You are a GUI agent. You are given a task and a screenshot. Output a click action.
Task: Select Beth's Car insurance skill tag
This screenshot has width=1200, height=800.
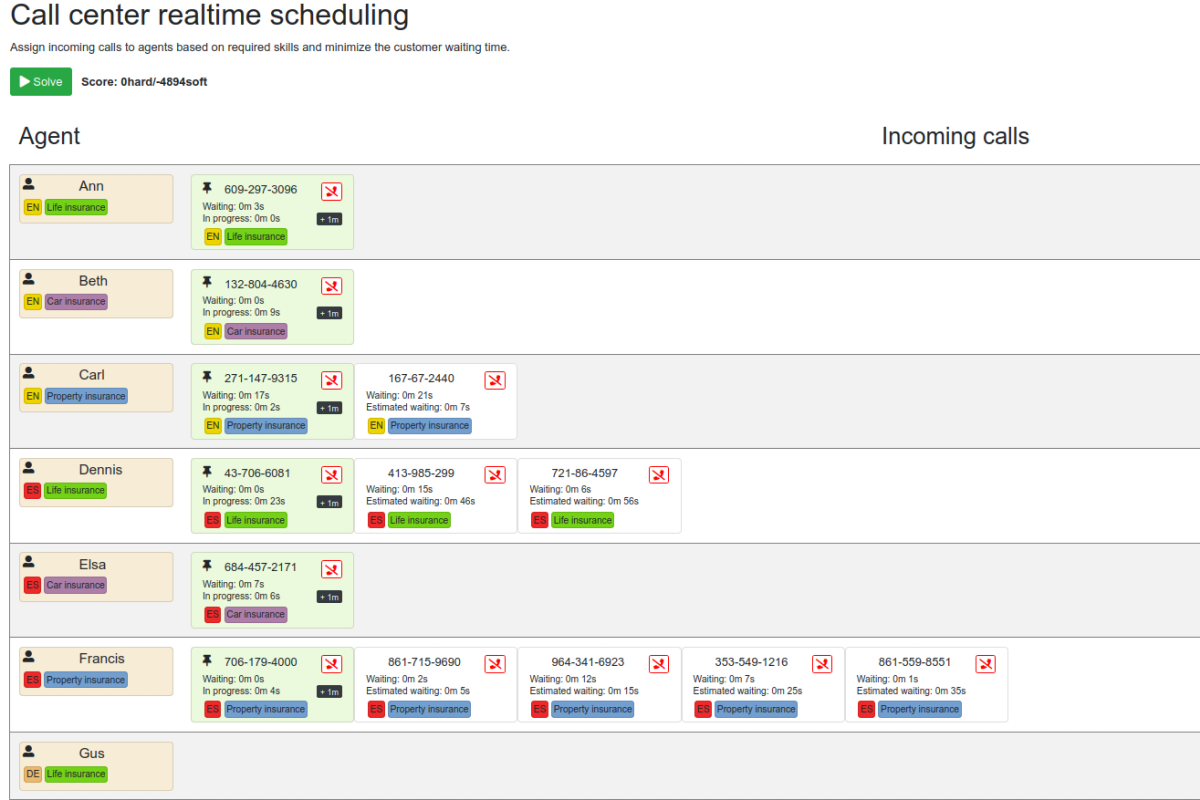pos(76,302)
